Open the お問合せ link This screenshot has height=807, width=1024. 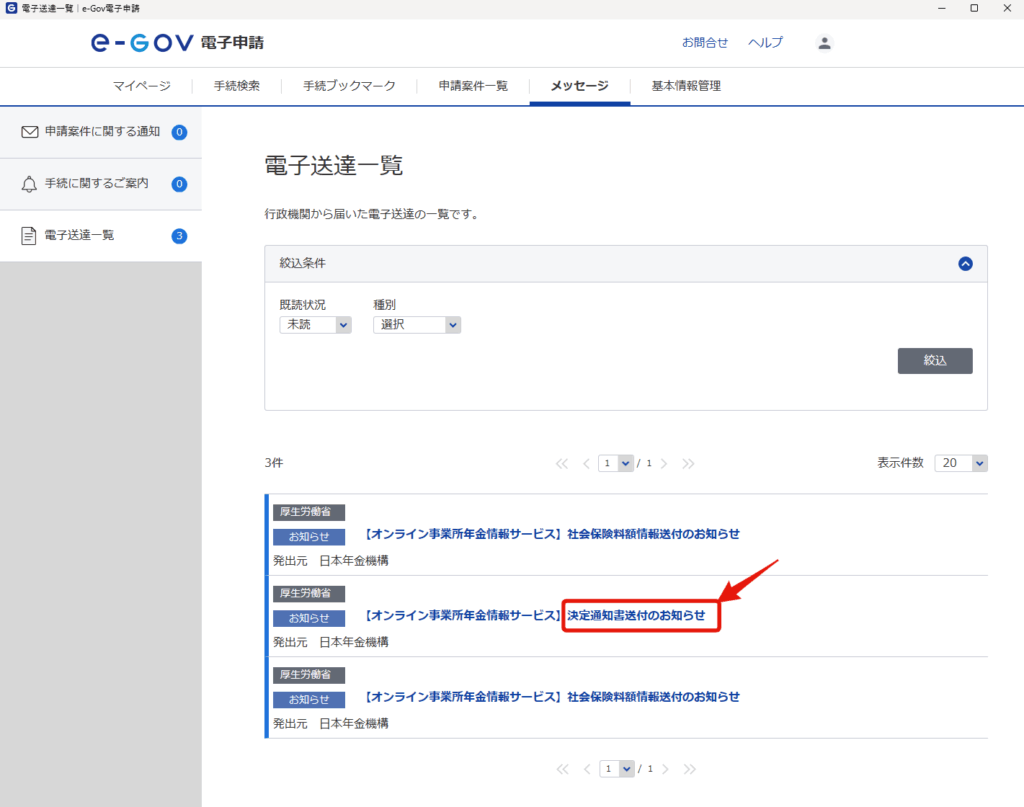tap(705, 43)
